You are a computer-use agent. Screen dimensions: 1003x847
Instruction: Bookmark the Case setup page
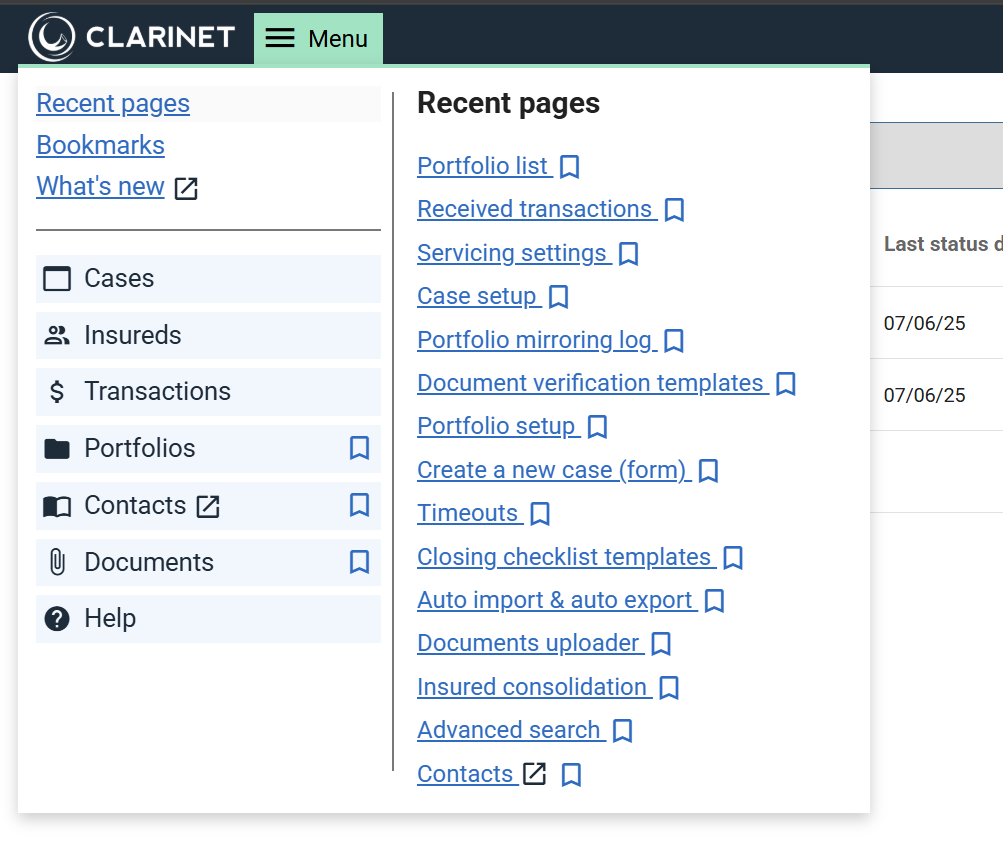click(559, 297)
